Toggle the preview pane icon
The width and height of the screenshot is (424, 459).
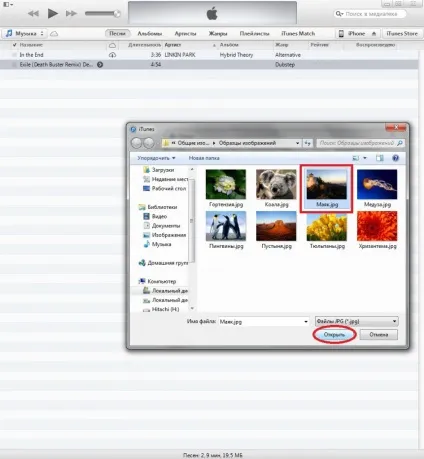pos(380,158)
